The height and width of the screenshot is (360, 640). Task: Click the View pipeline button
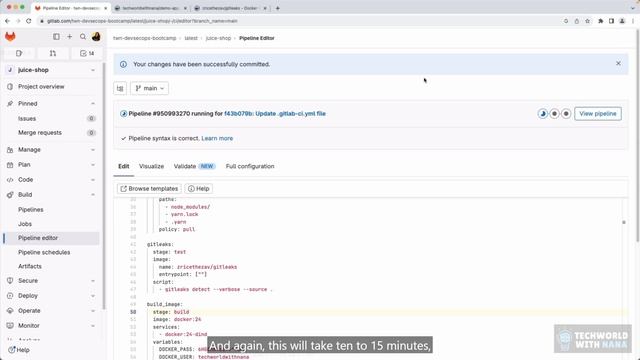[598, 113]
